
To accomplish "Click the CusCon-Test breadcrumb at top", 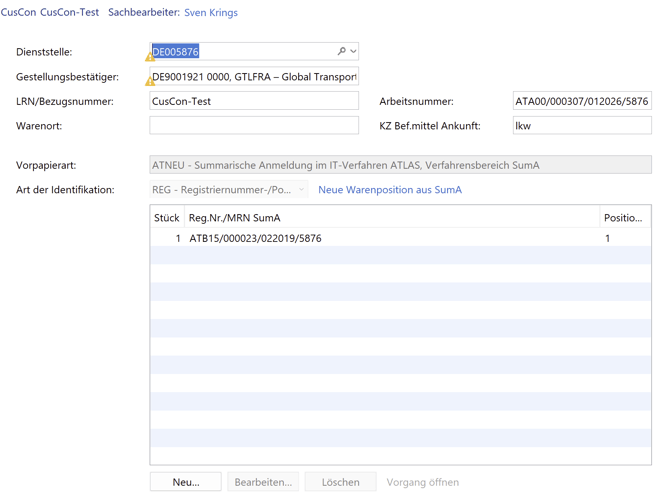I will coord(69,13).
